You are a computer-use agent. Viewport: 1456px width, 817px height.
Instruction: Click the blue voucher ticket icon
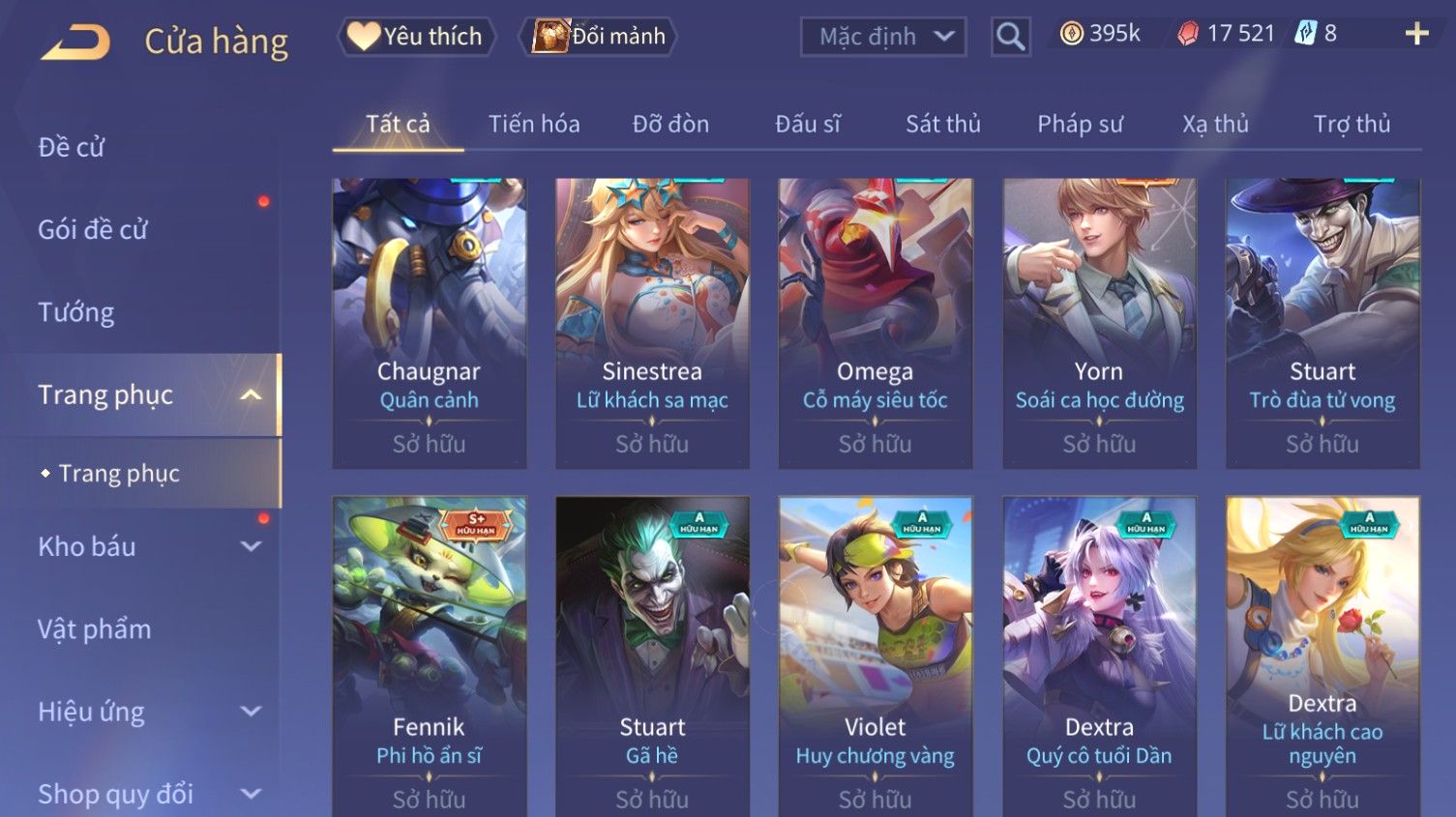point(1306,34)
